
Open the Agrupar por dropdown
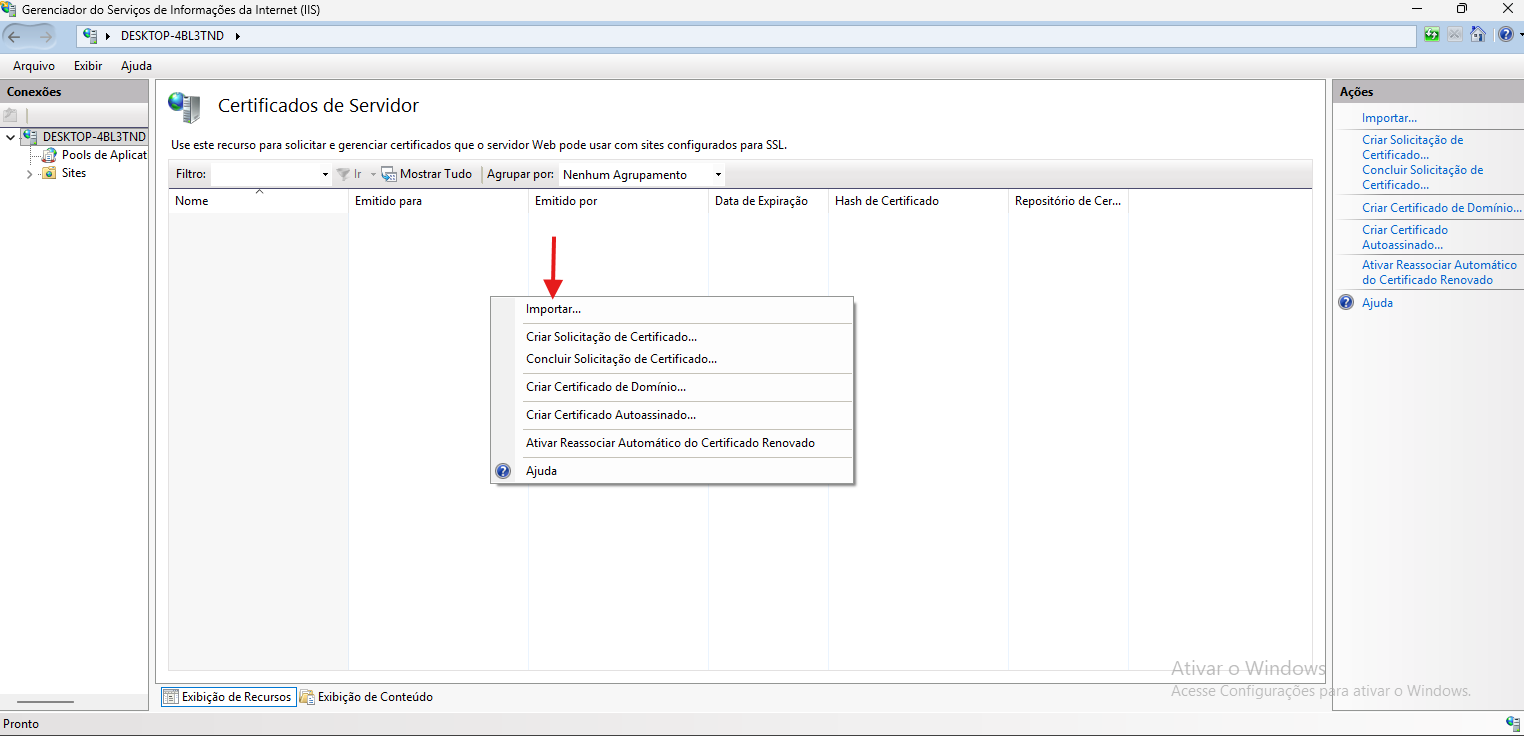pos(642,174)
